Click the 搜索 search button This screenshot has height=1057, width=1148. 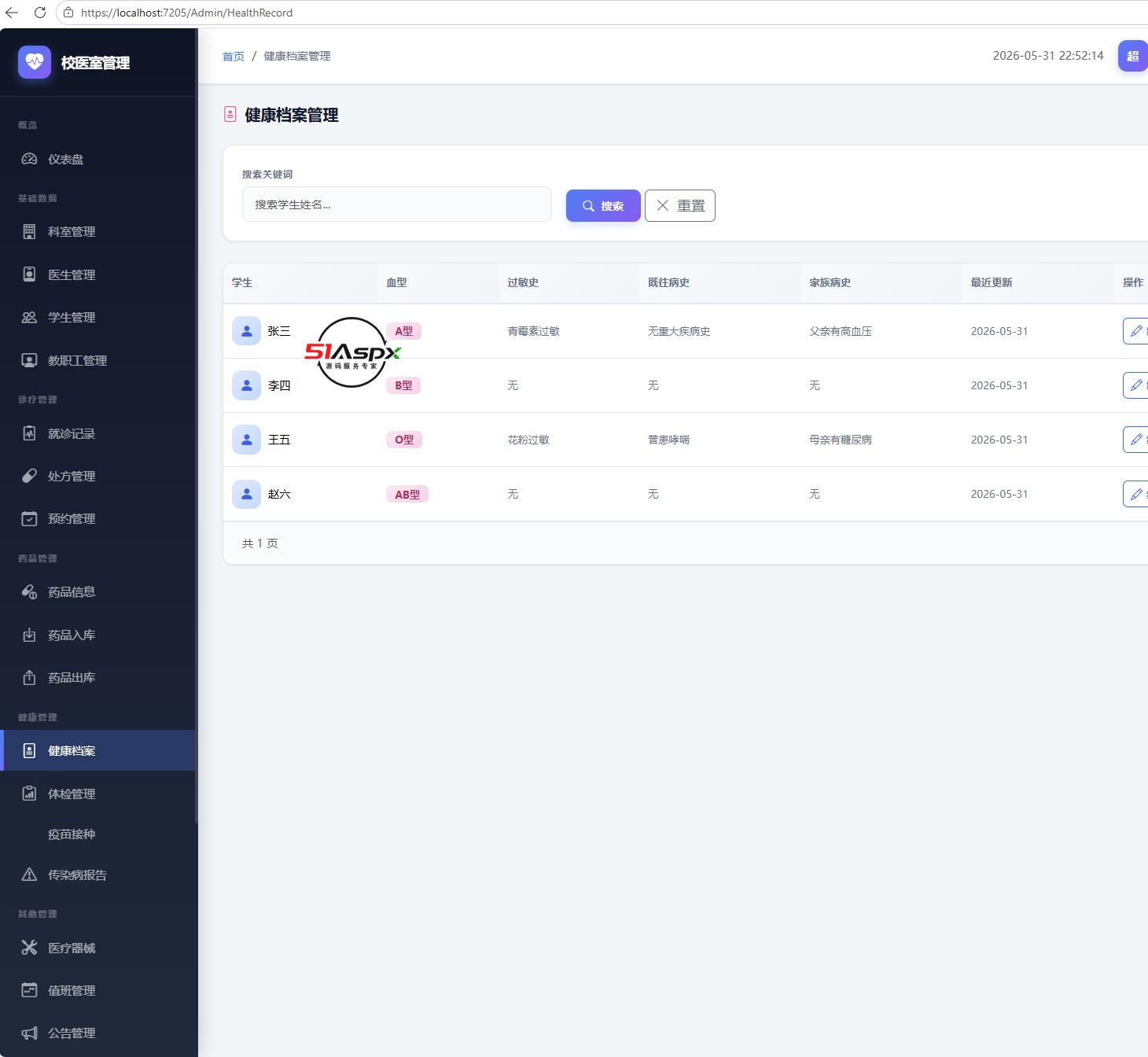point(603,205)
